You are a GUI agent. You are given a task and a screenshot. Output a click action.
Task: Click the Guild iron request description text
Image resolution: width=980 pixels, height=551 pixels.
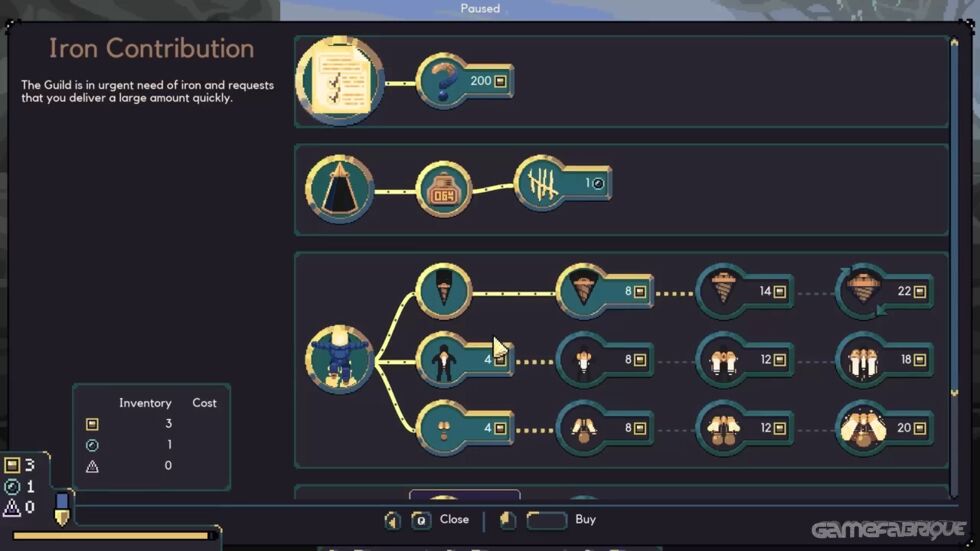(x=148, y=91)
